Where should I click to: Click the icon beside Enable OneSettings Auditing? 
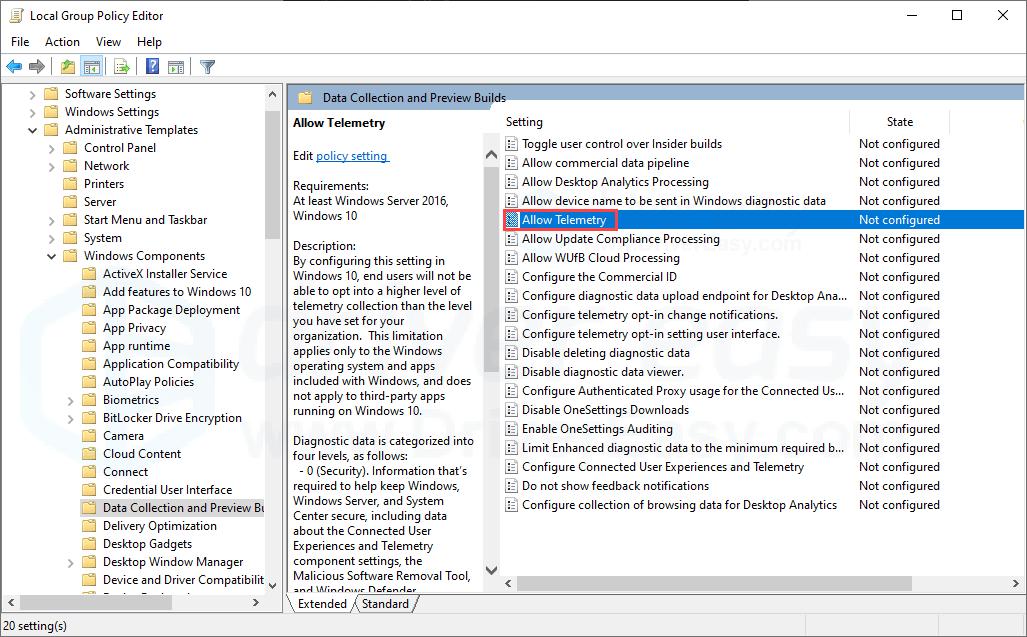click(512, 429)
